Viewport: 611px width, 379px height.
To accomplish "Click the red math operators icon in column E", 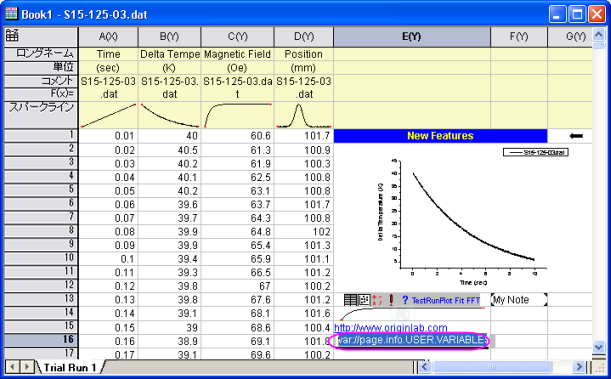I will (377, 300).
